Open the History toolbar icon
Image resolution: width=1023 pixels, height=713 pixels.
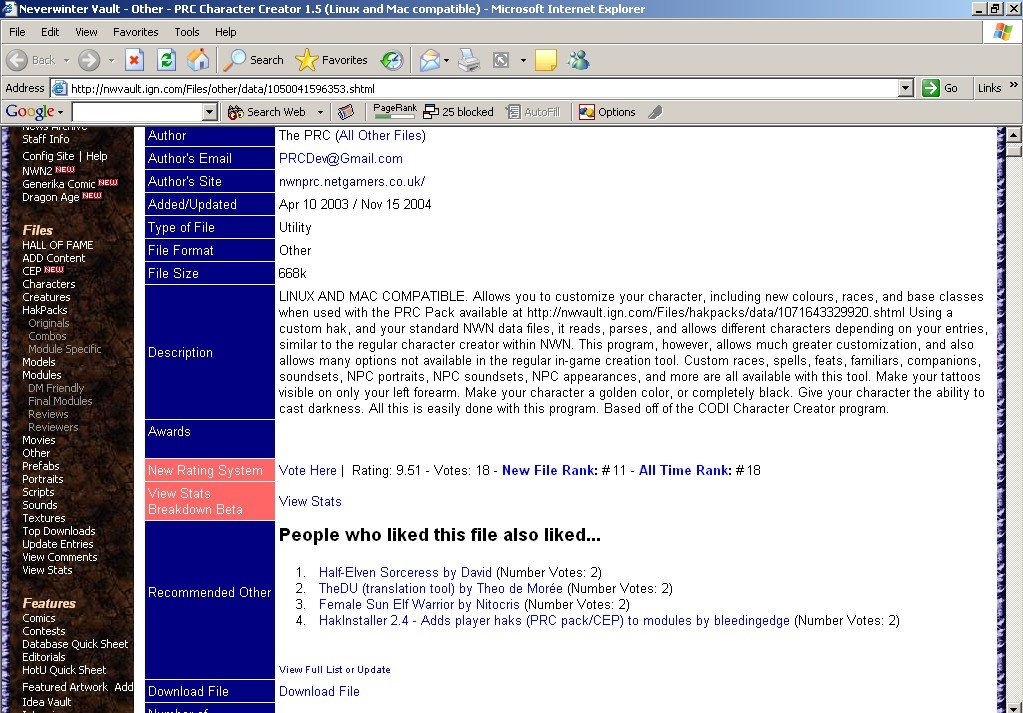392,60
